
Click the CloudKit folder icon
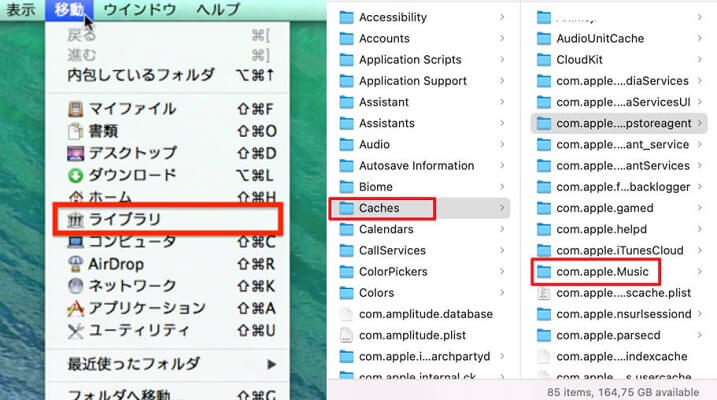point(544,60)
